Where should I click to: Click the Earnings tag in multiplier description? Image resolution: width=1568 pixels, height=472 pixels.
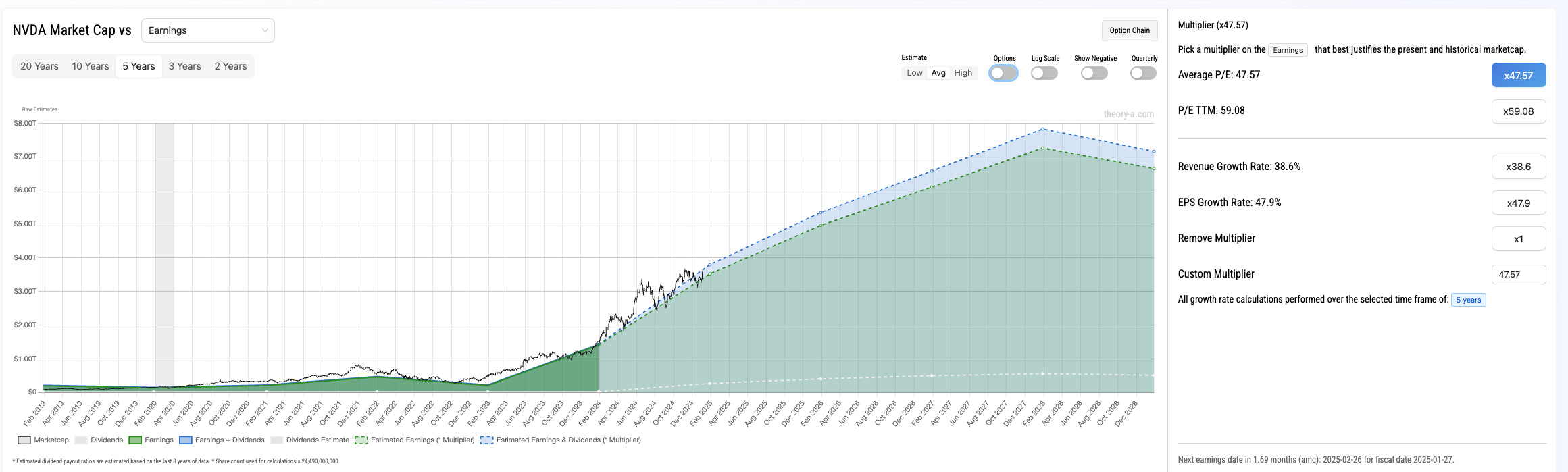tap(1288, 50)
